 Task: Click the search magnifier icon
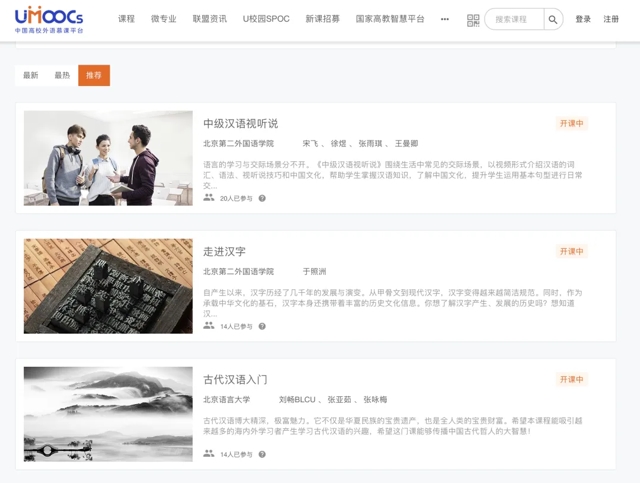(553, 19)
